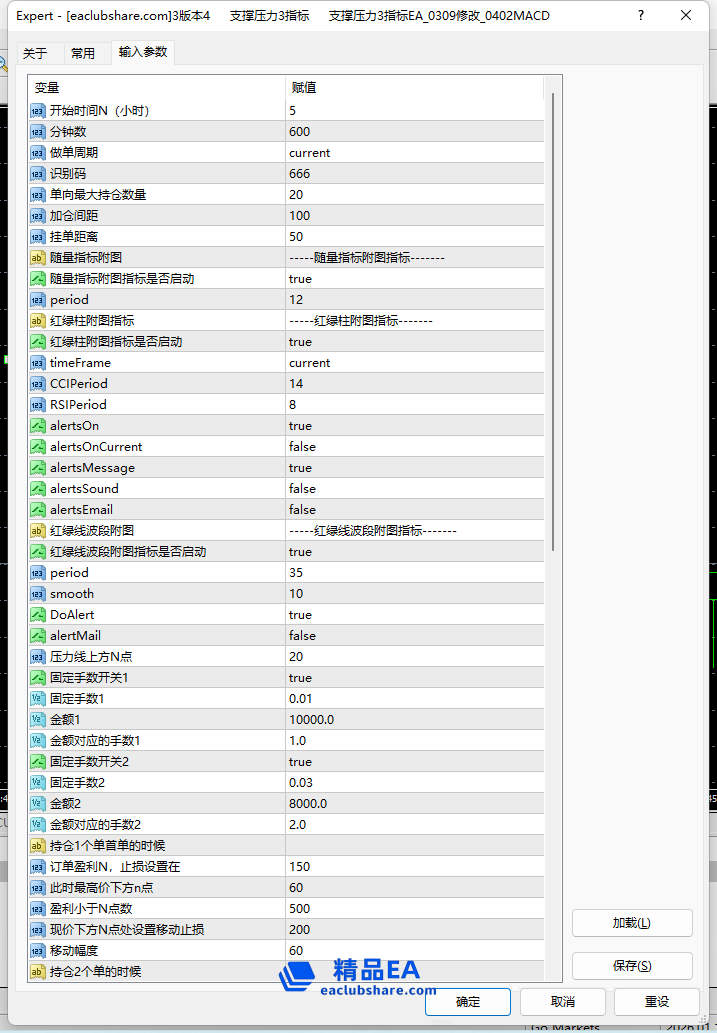Click the integer icon beside 单向最大持仓数量
This screenshot has height=1033, width=717.
click(x=38, y=195)
